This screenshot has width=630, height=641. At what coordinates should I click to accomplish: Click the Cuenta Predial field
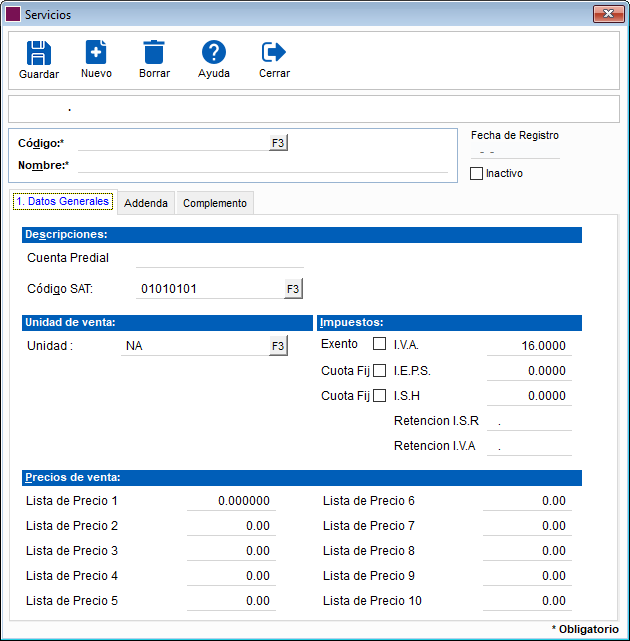point(220,258)
